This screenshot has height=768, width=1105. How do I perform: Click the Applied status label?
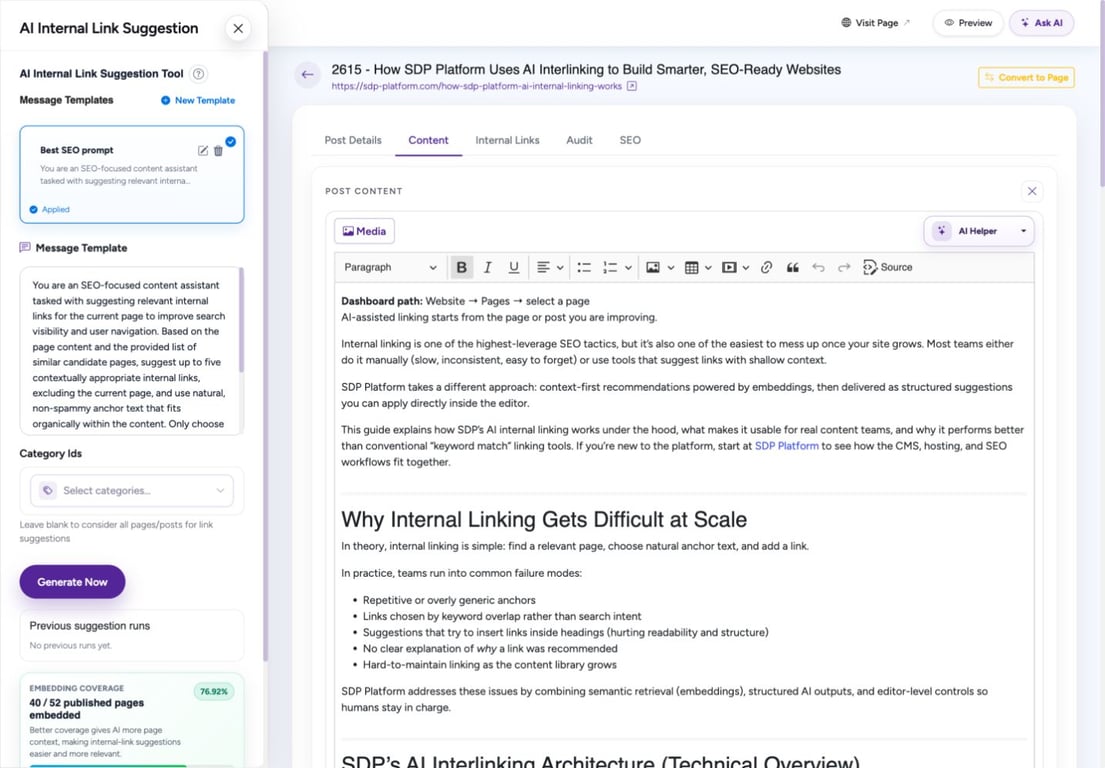49,209
